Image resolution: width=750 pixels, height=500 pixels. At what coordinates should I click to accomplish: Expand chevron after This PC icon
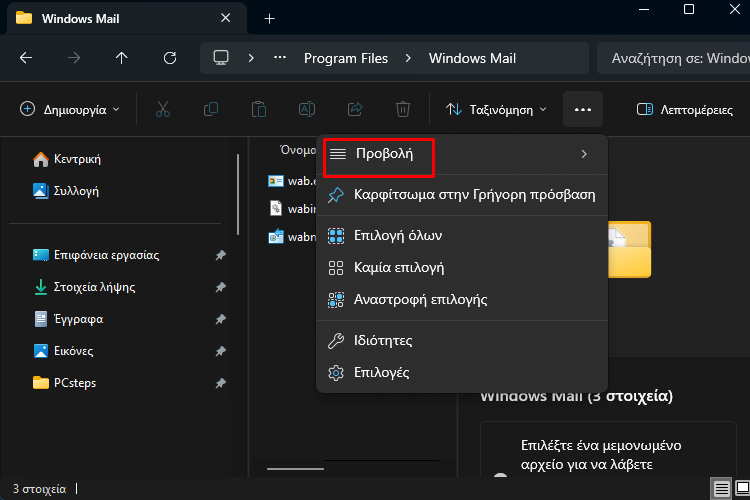251,58
